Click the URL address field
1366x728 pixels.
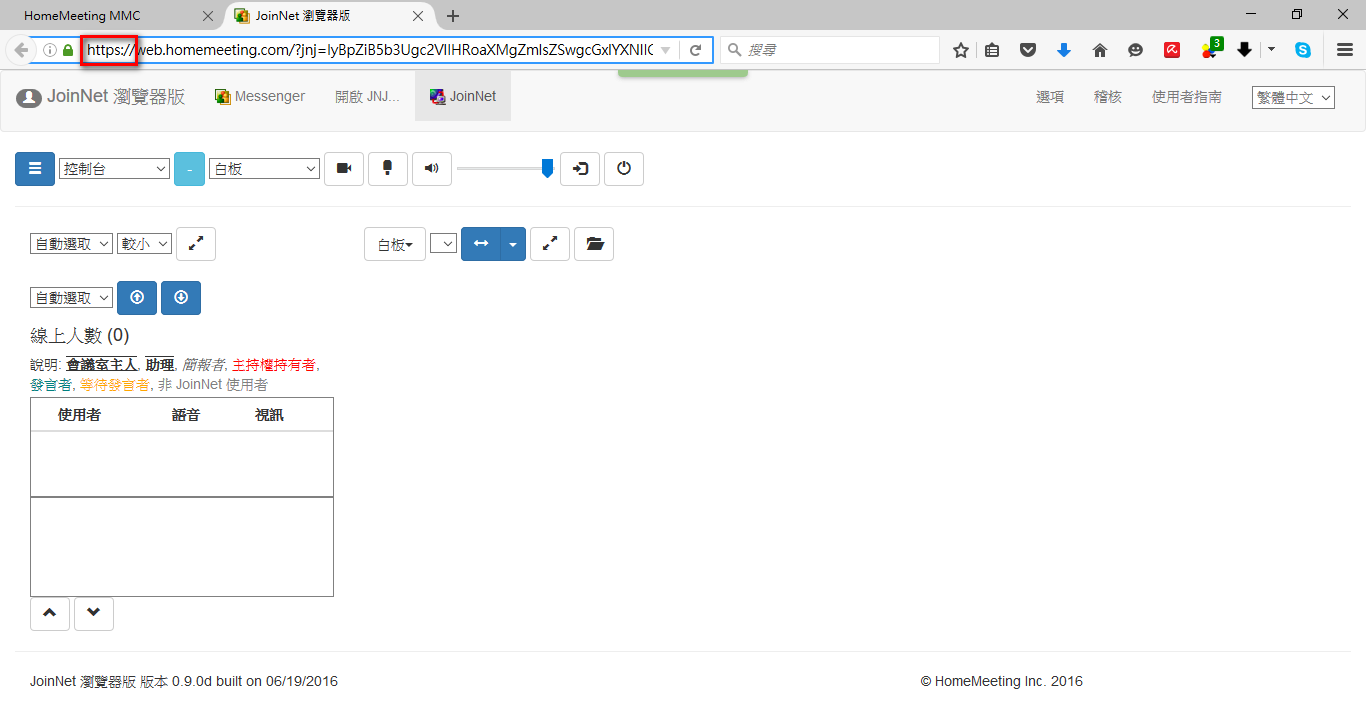[370, 50]
